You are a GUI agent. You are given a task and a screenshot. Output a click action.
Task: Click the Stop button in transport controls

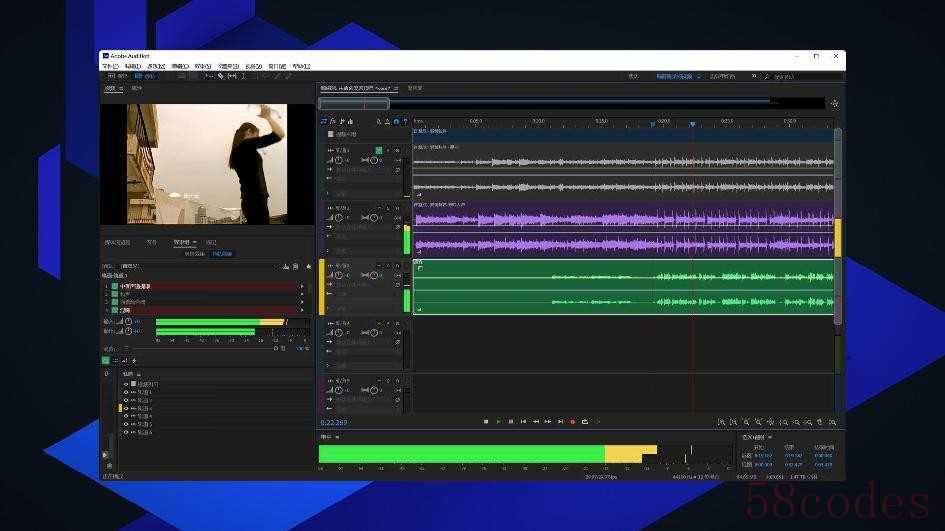click(x=486, y=422)
